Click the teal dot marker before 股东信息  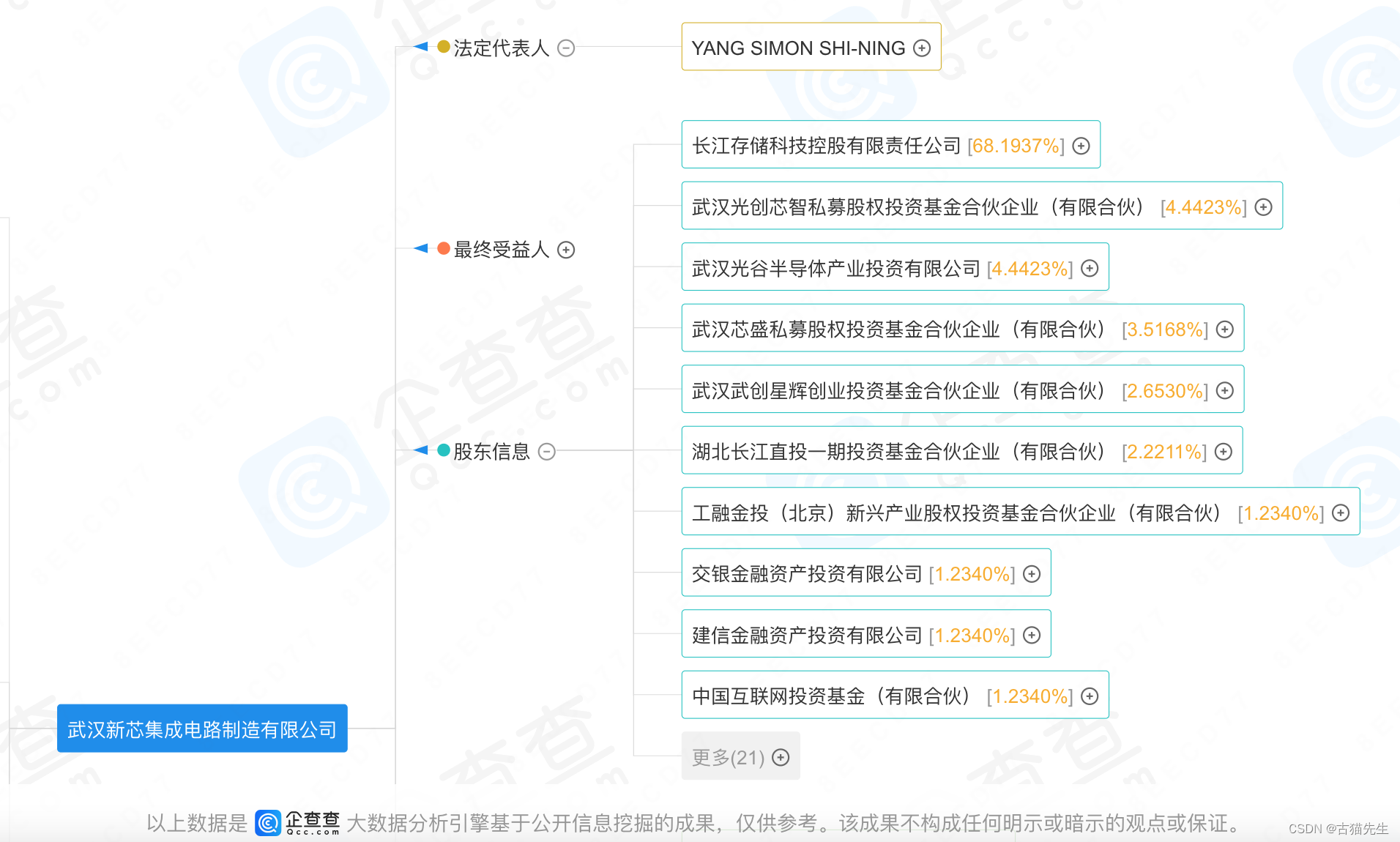pos(443,452)
